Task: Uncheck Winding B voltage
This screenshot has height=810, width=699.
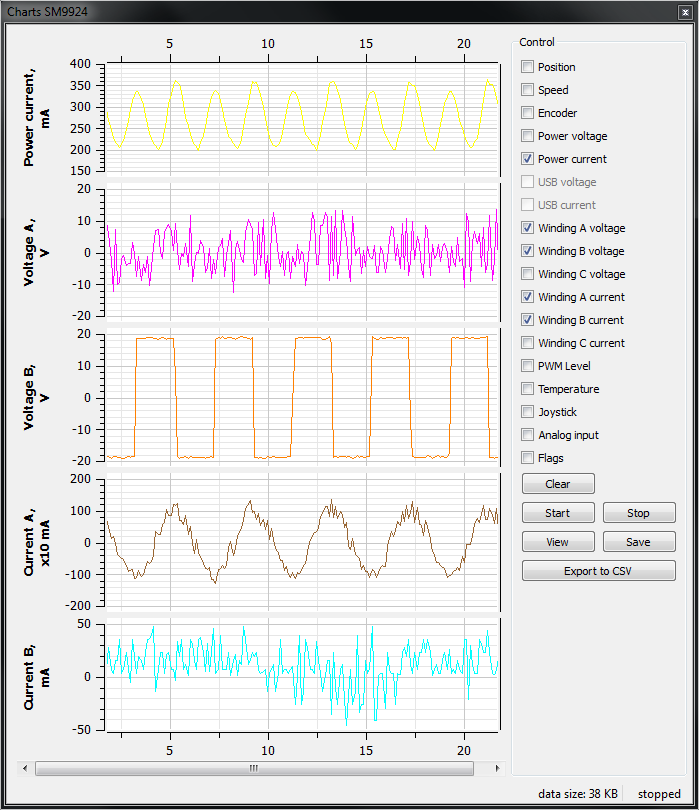Action: tap(527, 251)
